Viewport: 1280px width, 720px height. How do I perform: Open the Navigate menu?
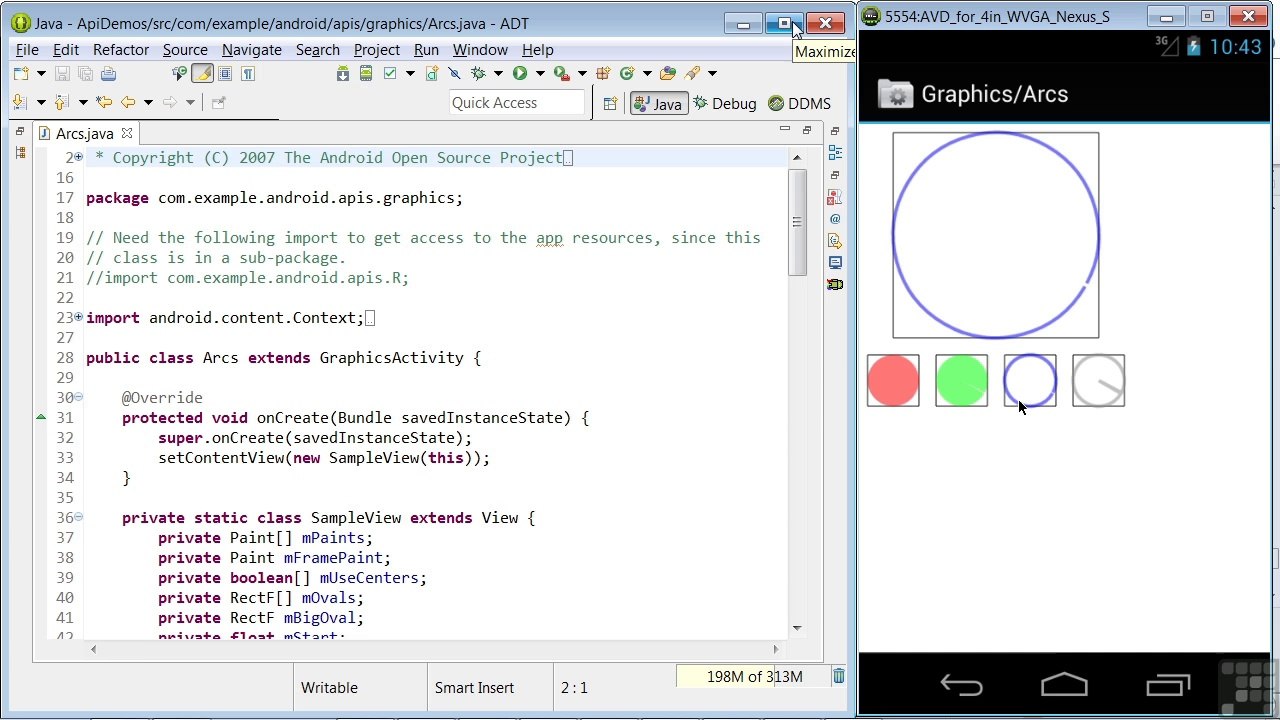pos(252,50)
